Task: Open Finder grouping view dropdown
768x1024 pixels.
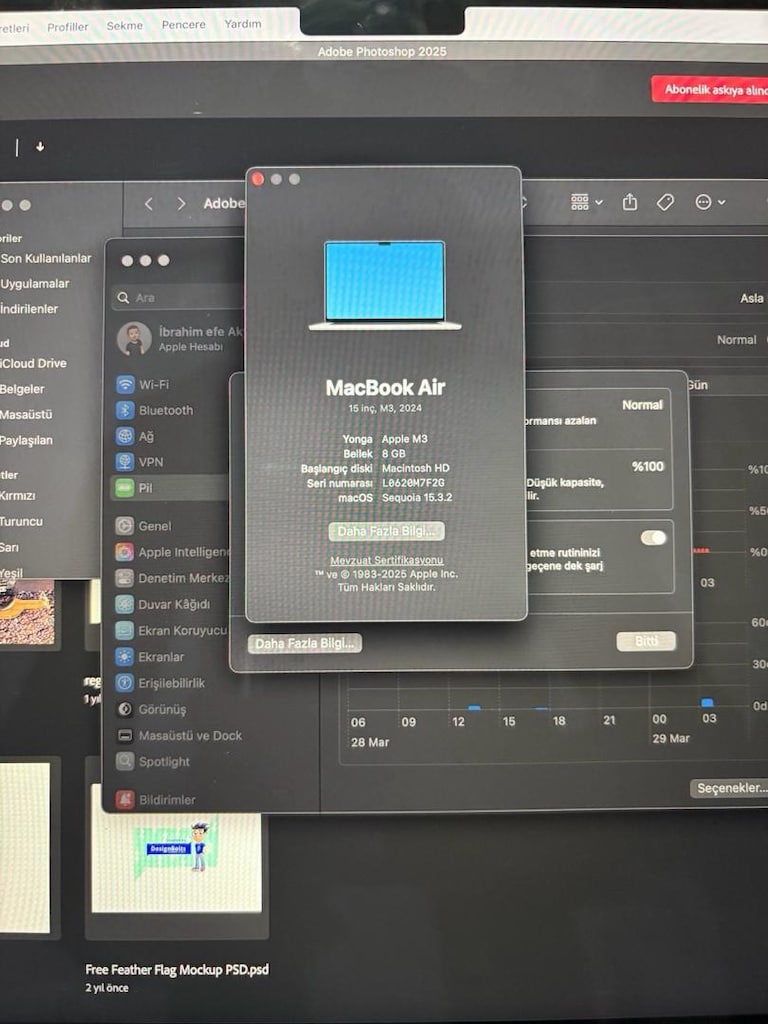Action: 586,202
